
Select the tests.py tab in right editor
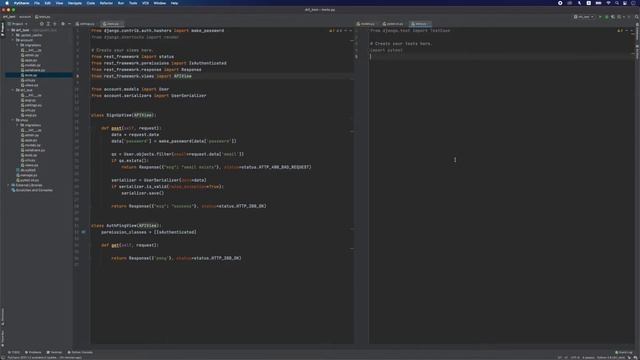click(x=420, y=24)
